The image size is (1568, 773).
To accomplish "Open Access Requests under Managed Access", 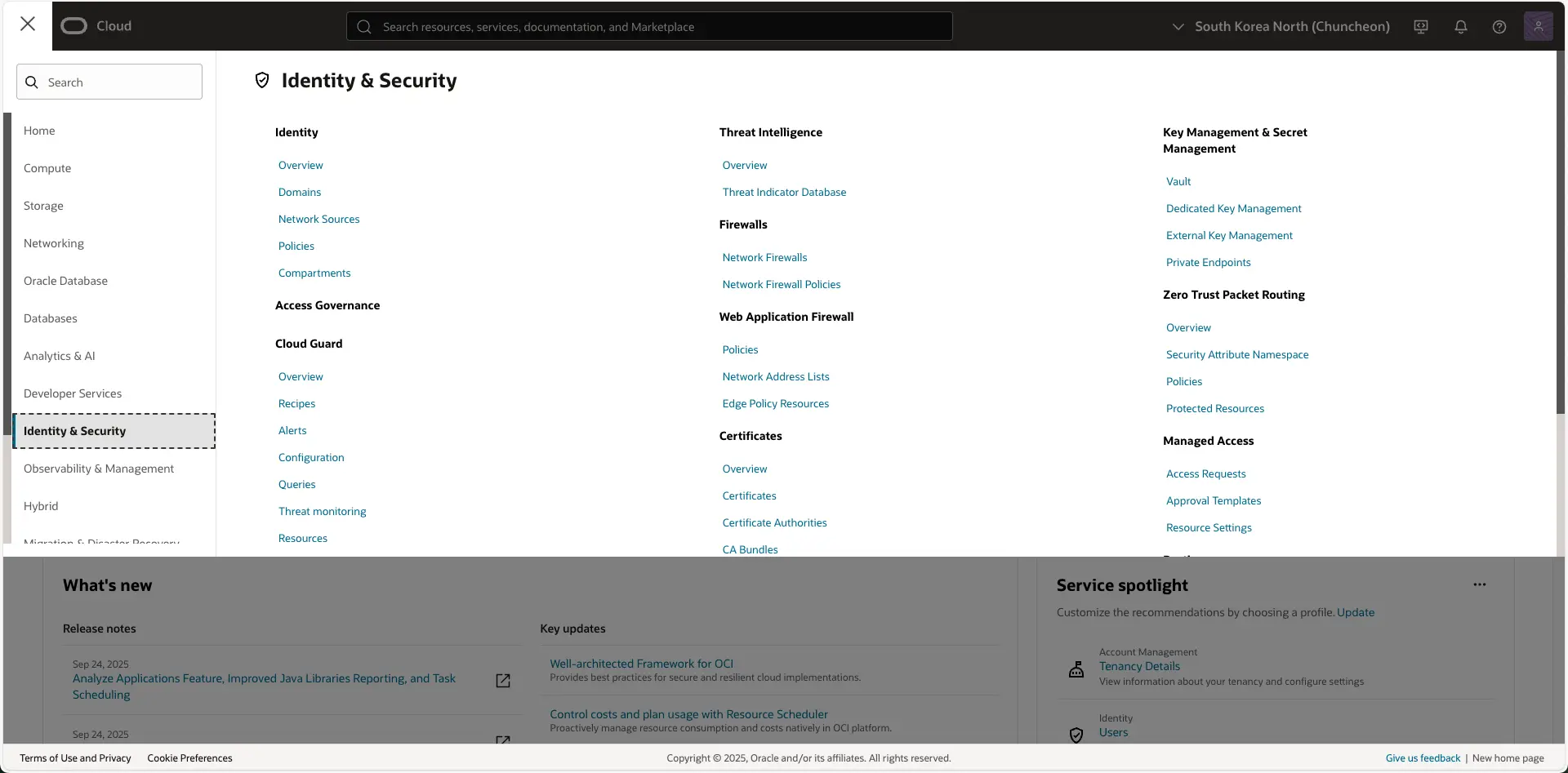I will click(1205, 473).
